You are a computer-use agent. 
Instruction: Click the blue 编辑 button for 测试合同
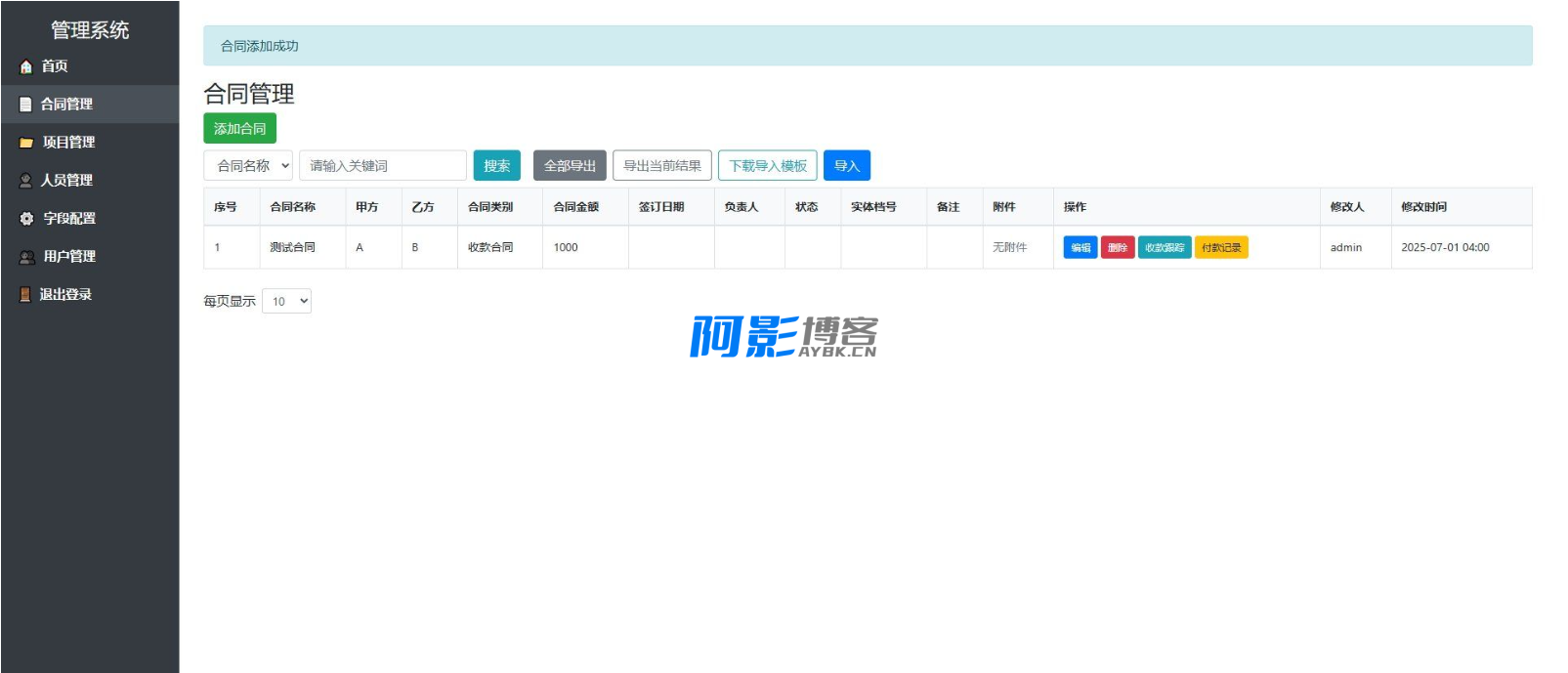coord(1080,248)
